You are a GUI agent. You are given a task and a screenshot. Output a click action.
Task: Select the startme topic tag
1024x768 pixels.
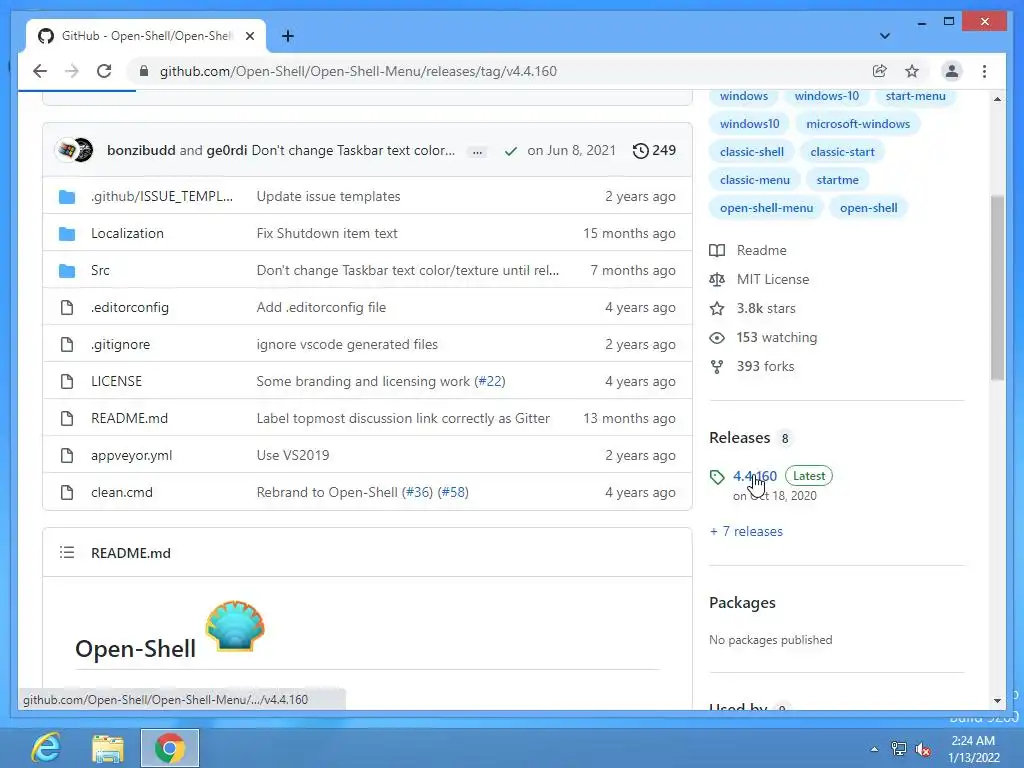(x=837, y=180)
